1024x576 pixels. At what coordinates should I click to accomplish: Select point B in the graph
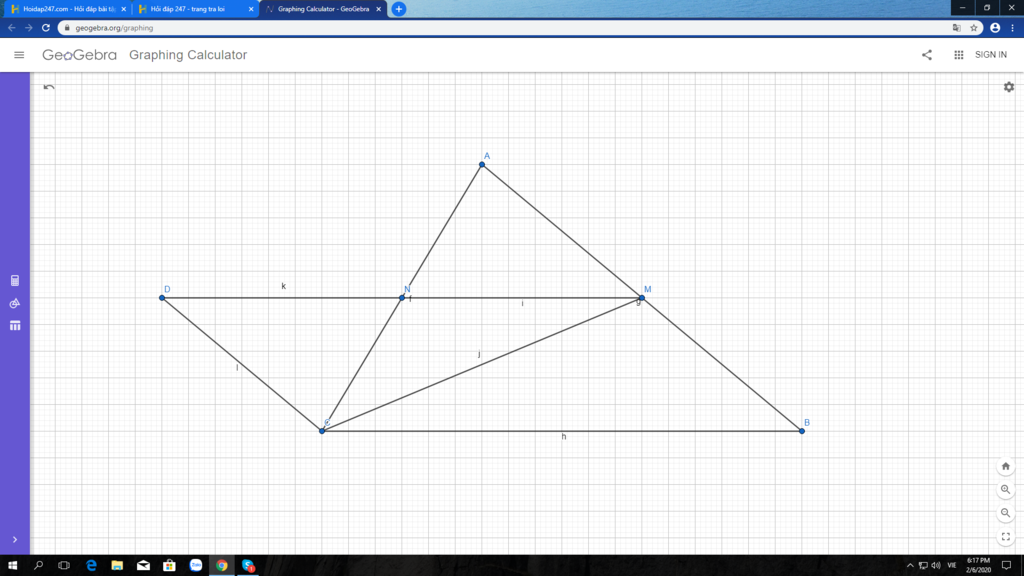[x=802, y=431]
